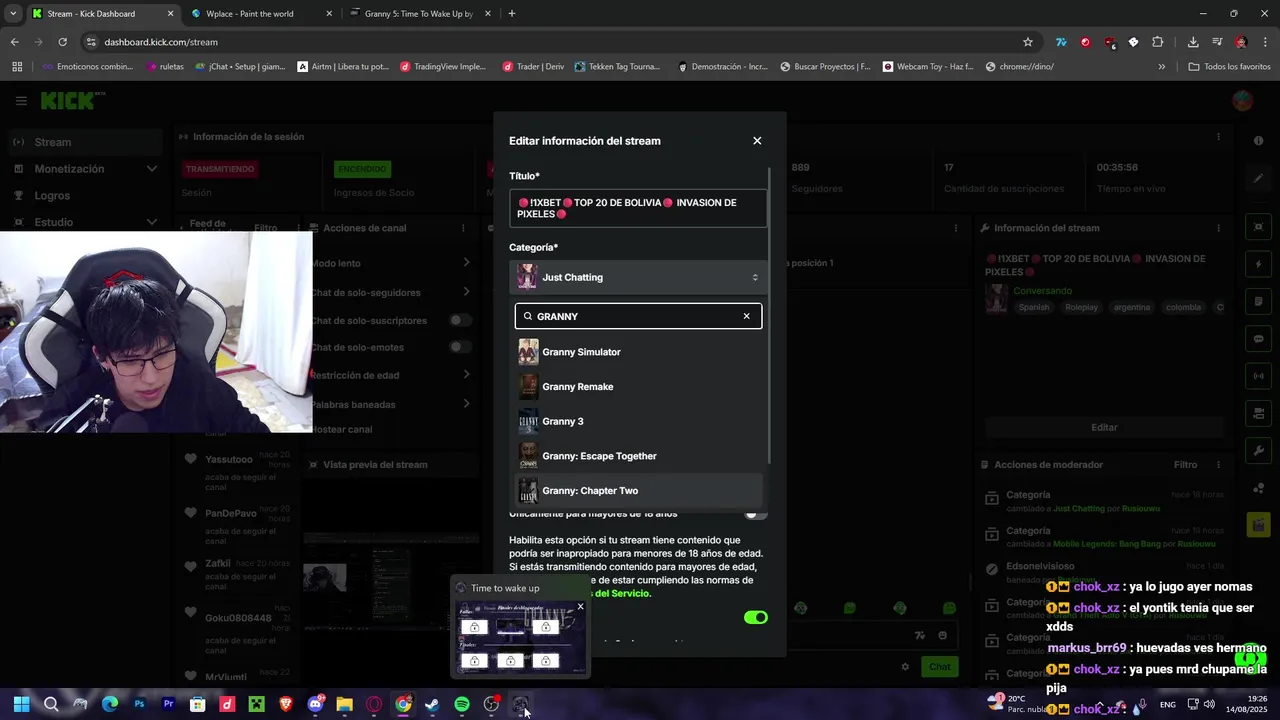Viewport: 1280px width, 720px height.
Task: Open the profile avatar menu
Action: 1243,101
